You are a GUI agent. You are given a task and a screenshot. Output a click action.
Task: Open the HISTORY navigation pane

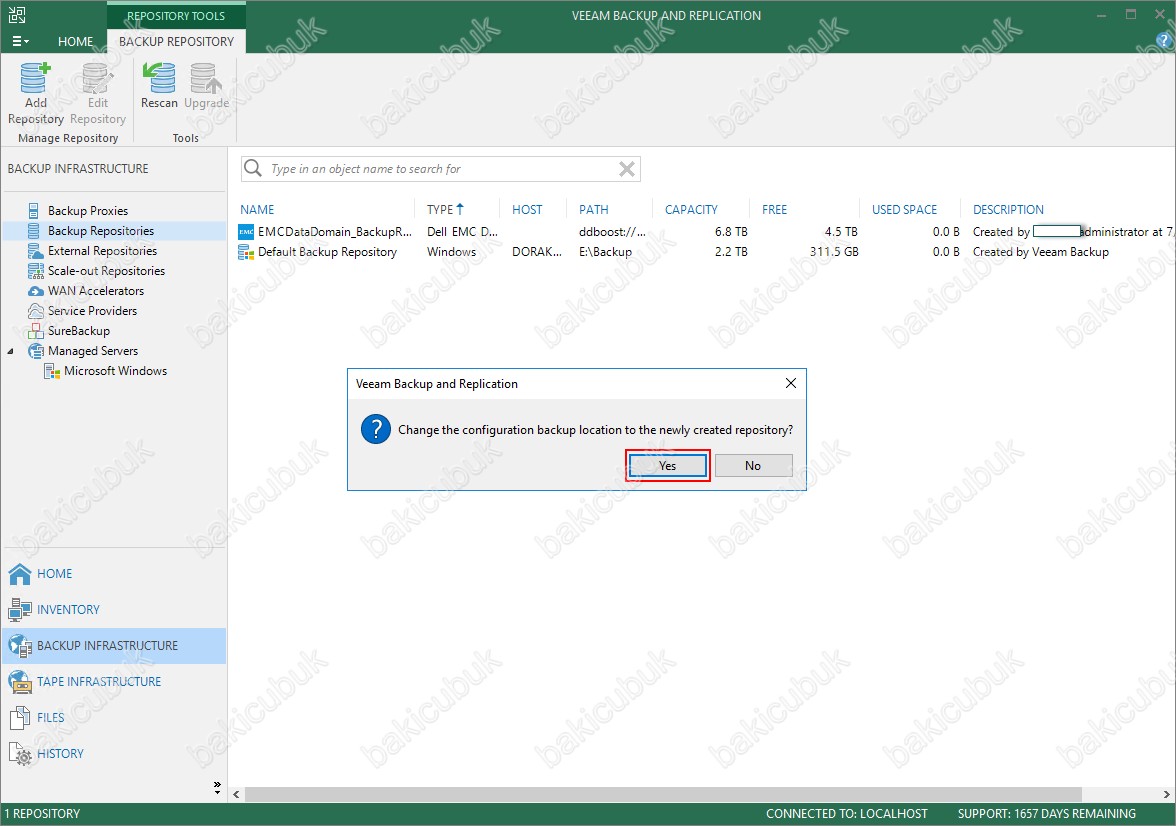(x=112, y=754)
